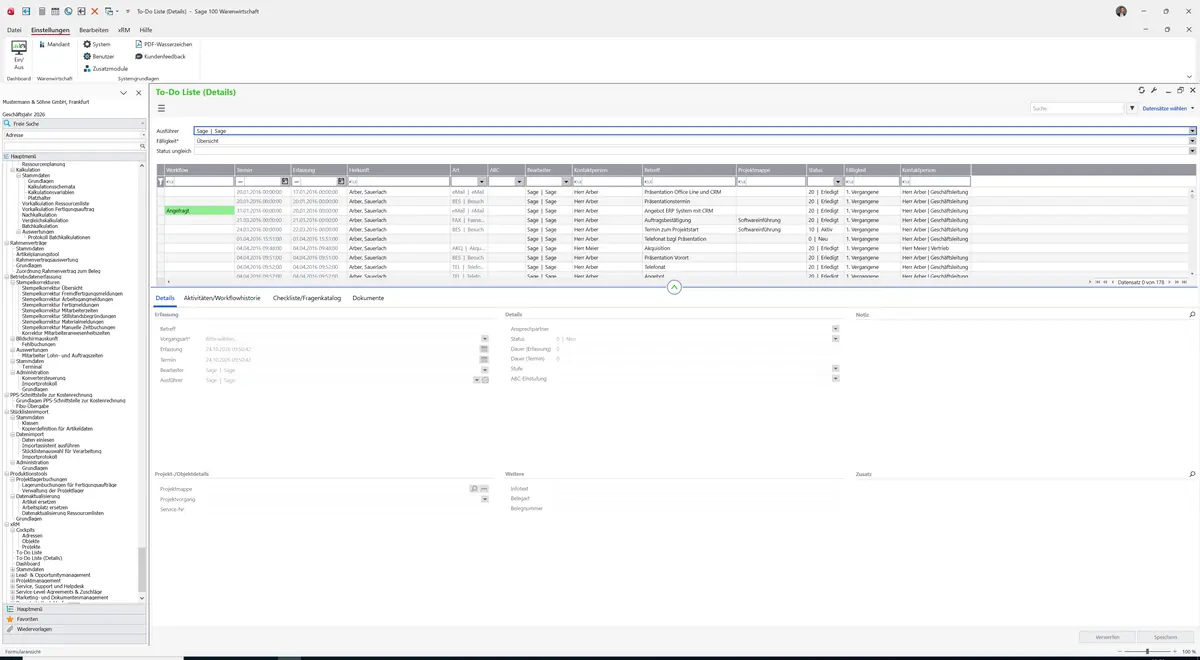Open the Hilfe ribbon tab

[146, 30]
